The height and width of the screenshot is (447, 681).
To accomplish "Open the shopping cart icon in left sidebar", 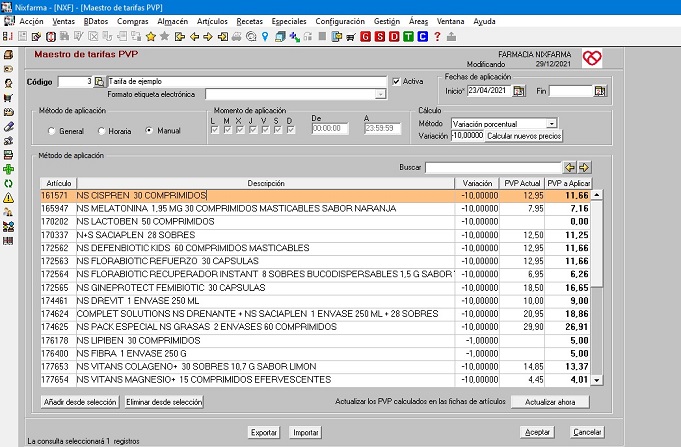I will tap(8, 98).
